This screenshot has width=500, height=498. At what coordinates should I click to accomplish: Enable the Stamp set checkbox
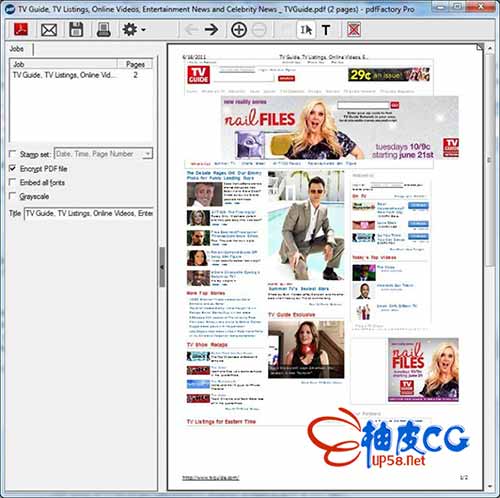click(x=13, y=154)
